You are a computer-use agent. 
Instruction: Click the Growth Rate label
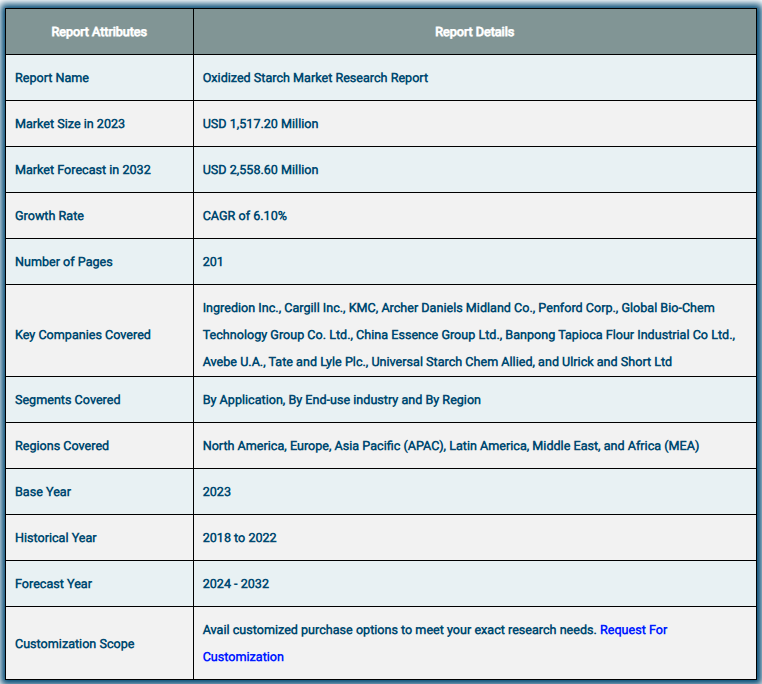(50, 216)
